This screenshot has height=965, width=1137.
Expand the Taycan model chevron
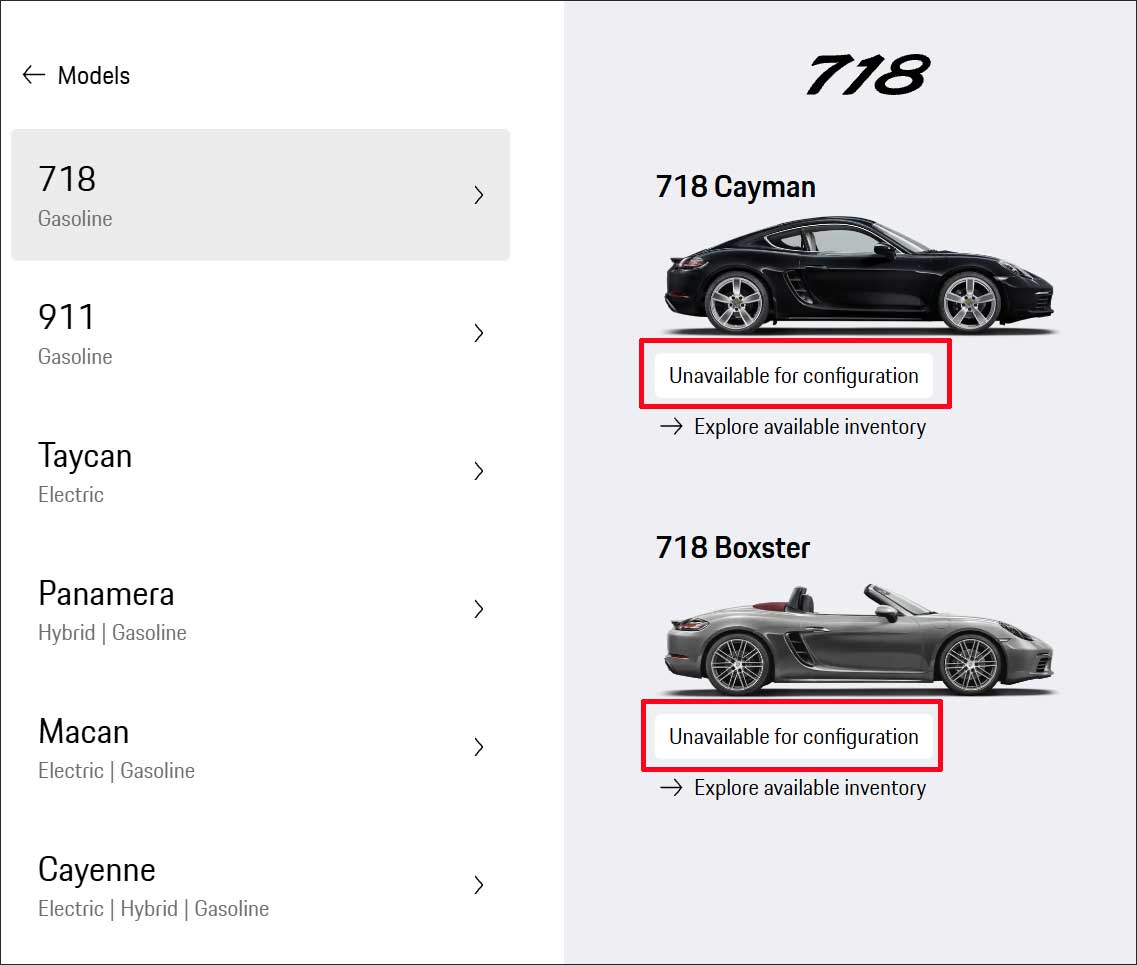coord(479,471)
